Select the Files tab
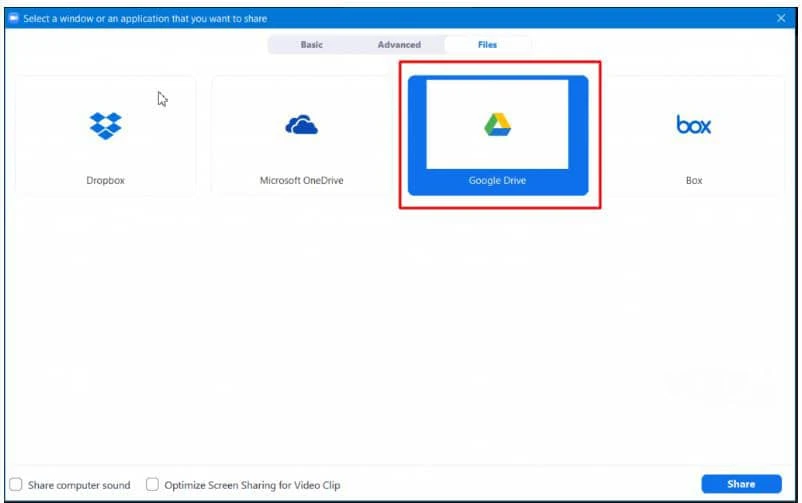The image size is (802, 503). [x=487, y=45]
